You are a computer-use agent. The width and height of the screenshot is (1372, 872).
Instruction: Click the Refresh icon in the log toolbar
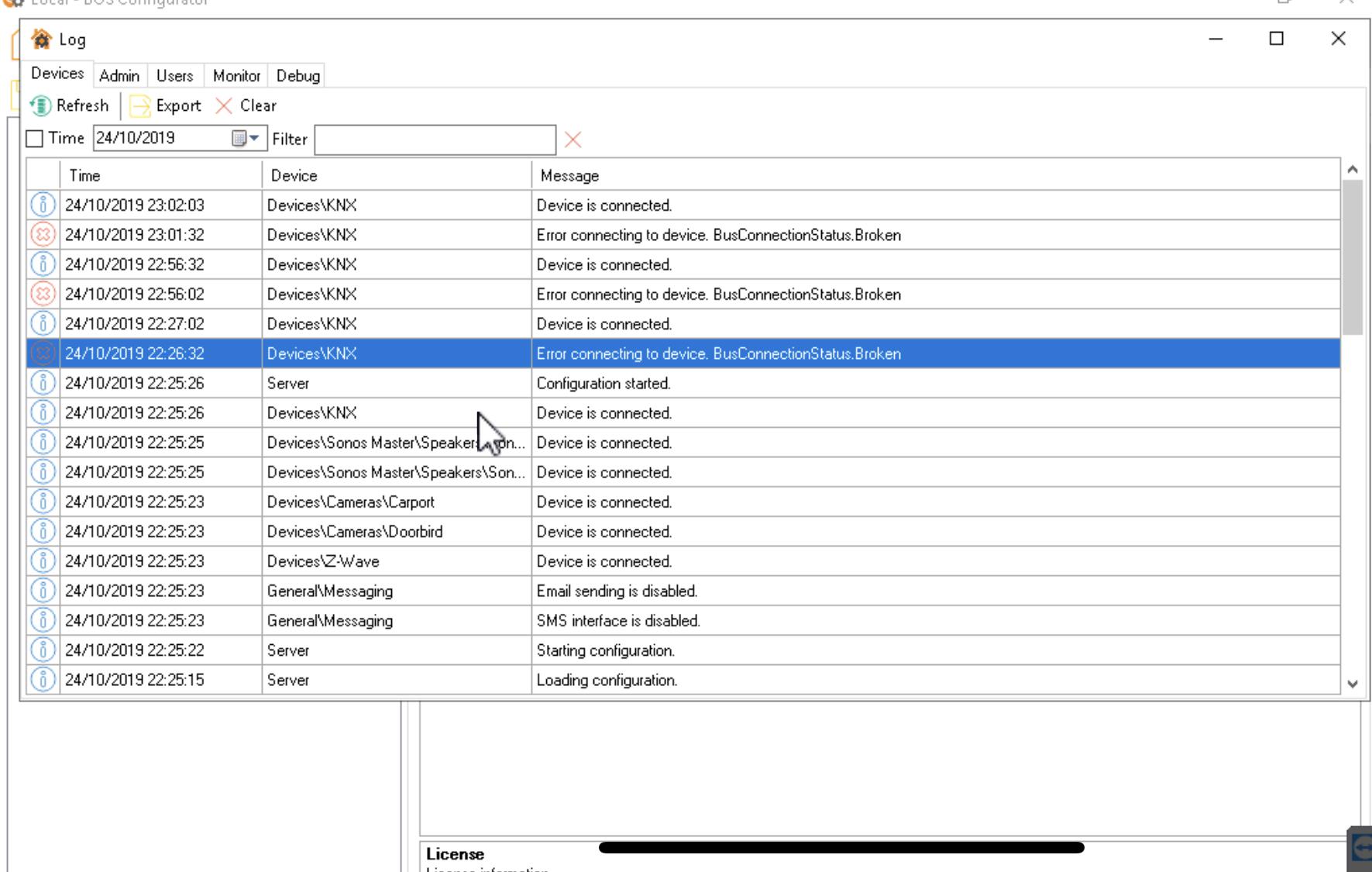41,105
